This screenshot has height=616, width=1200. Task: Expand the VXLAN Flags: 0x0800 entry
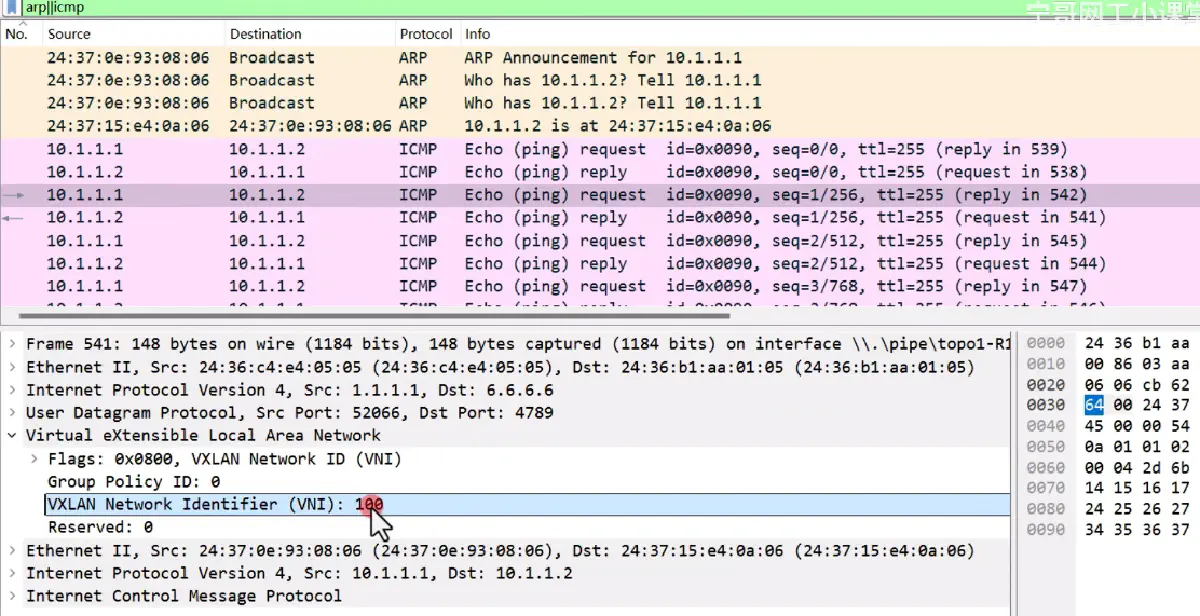34,459
